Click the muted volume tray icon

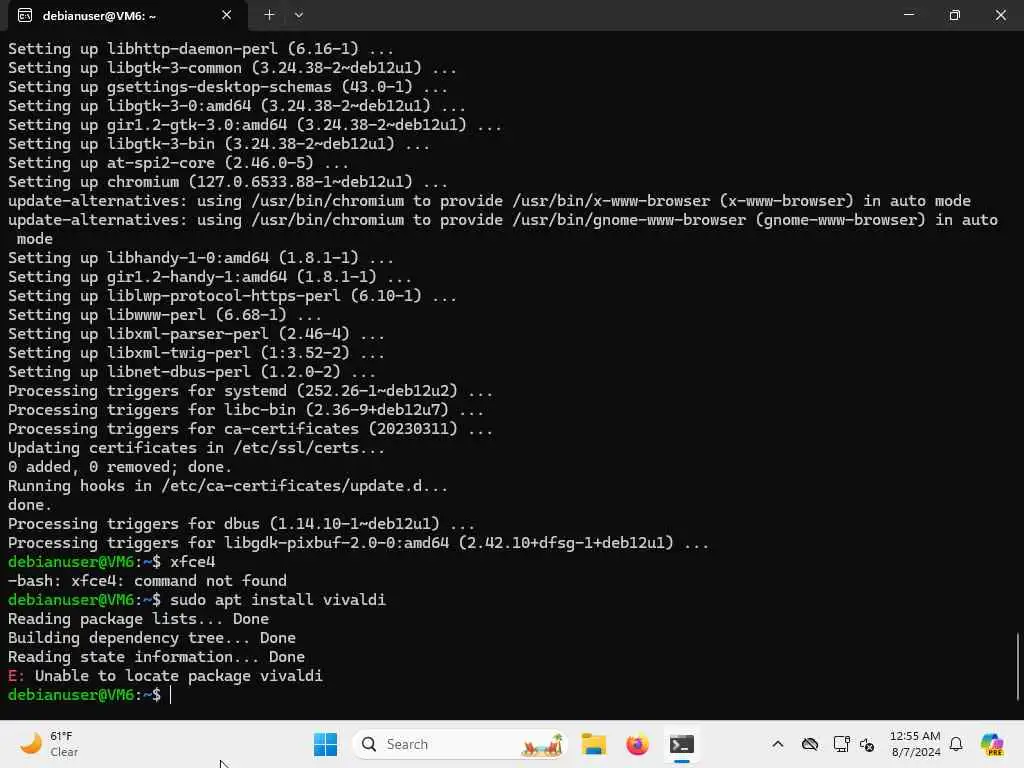tap(867, 744)
